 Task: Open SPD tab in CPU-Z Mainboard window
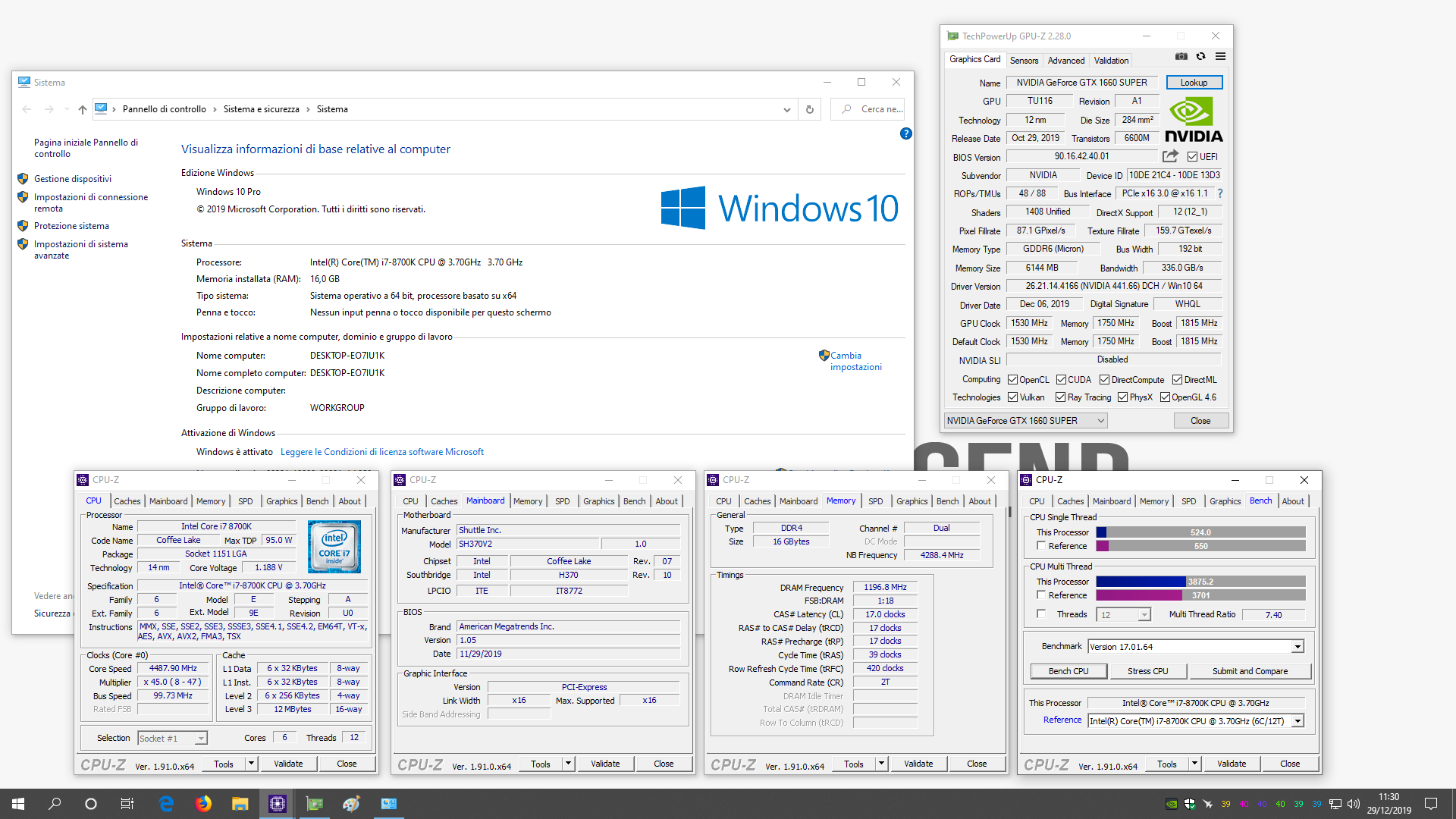pos(563,501)
